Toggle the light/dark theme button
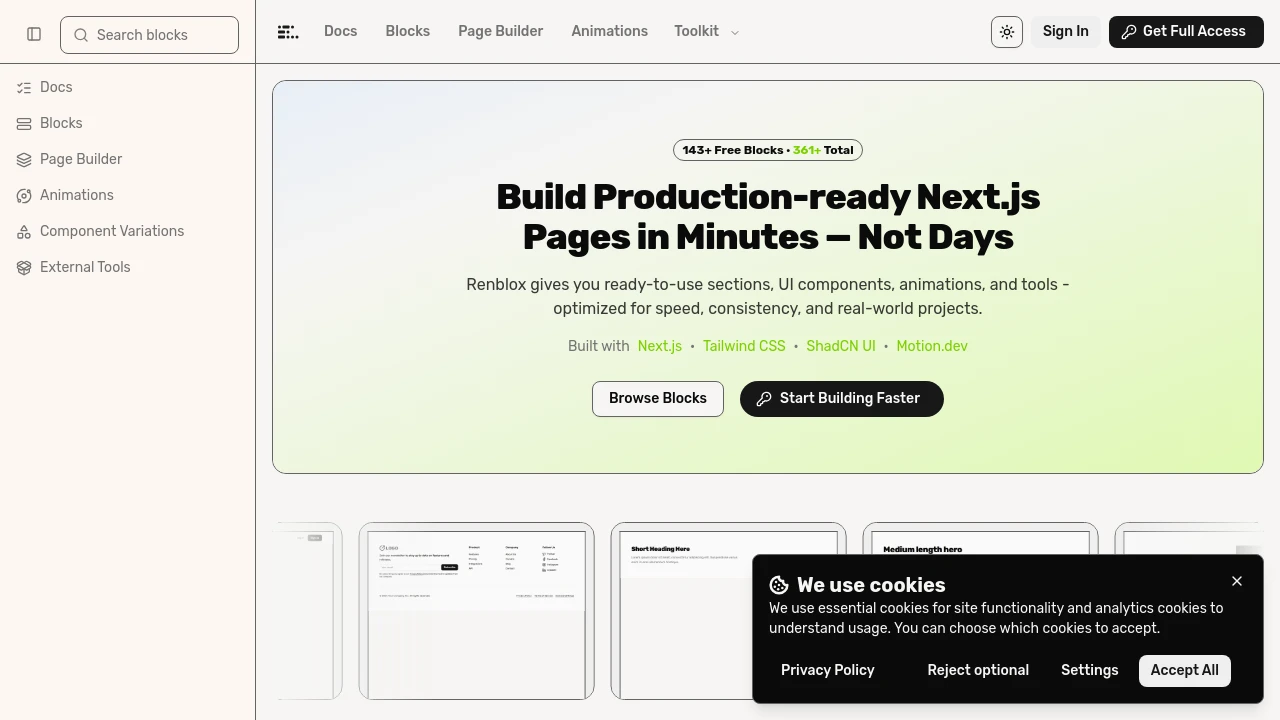 (1007, 32)
